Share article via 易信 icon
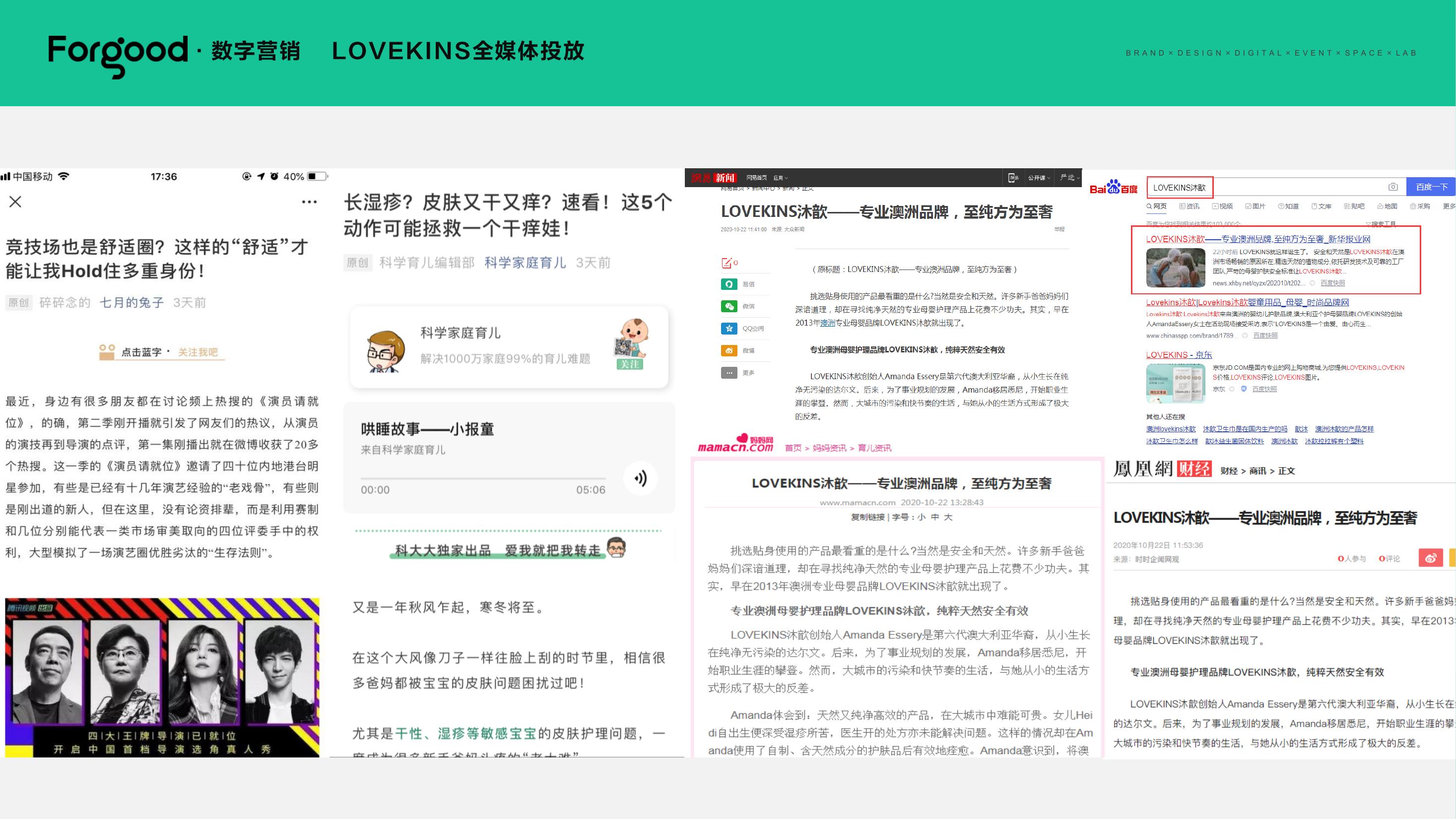Image resolution: width=1456 pixels, height=819 pixels. coord(729,284)
